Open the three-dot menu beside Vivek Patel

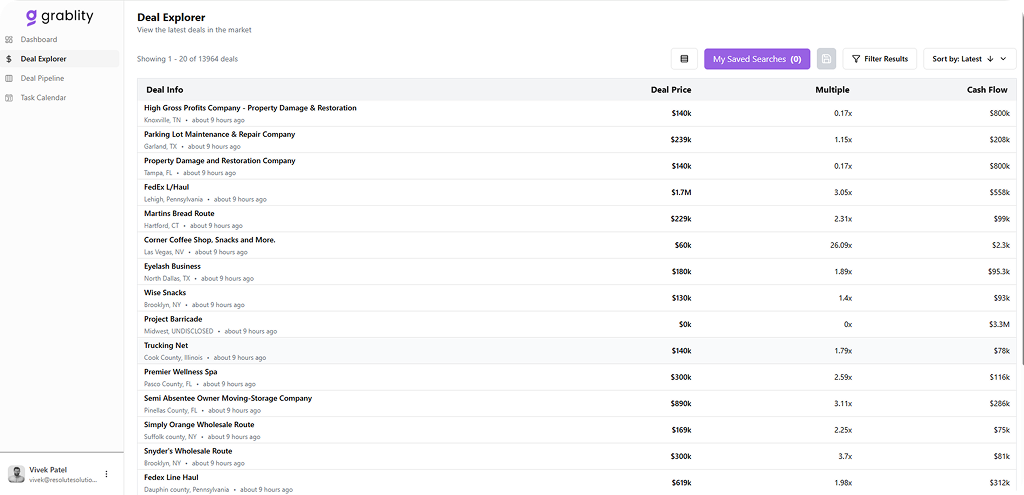point(107,474)
